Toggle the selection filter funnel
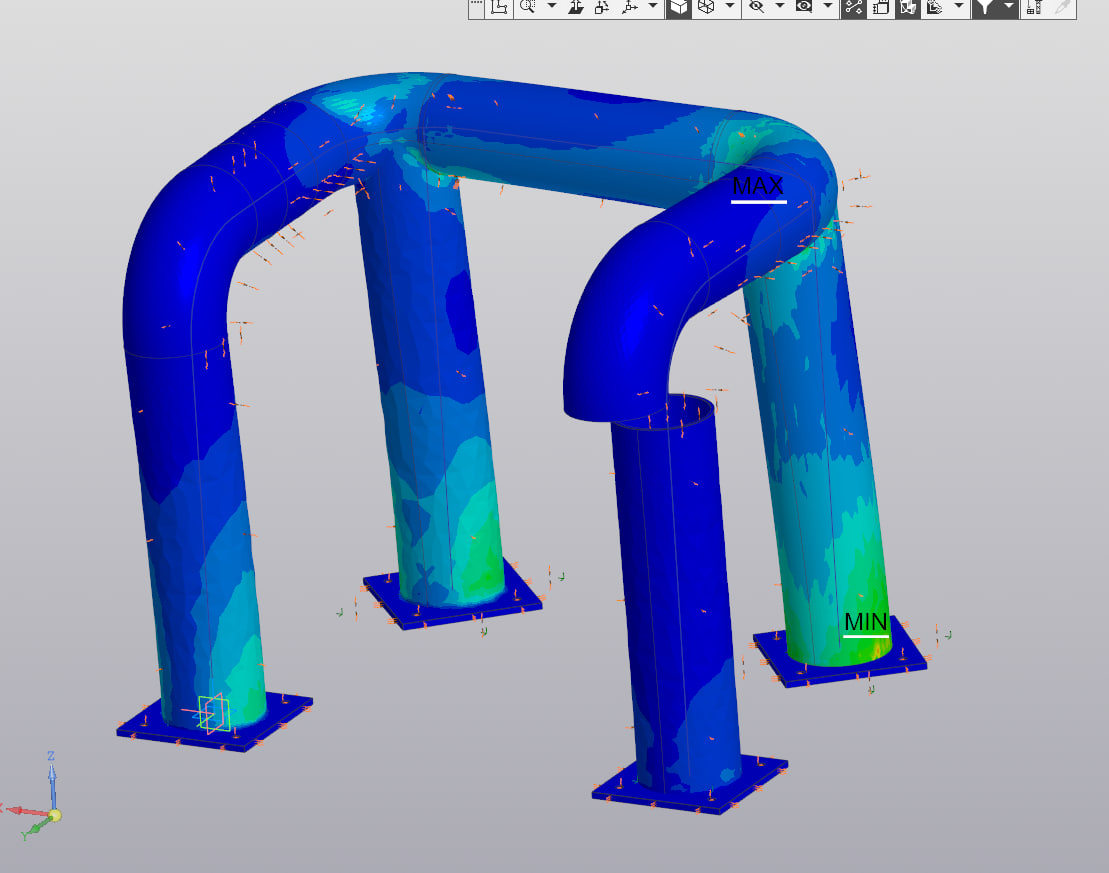Image resolution: width=1109 pixels, height=873 pixels. tap(985, 7)
